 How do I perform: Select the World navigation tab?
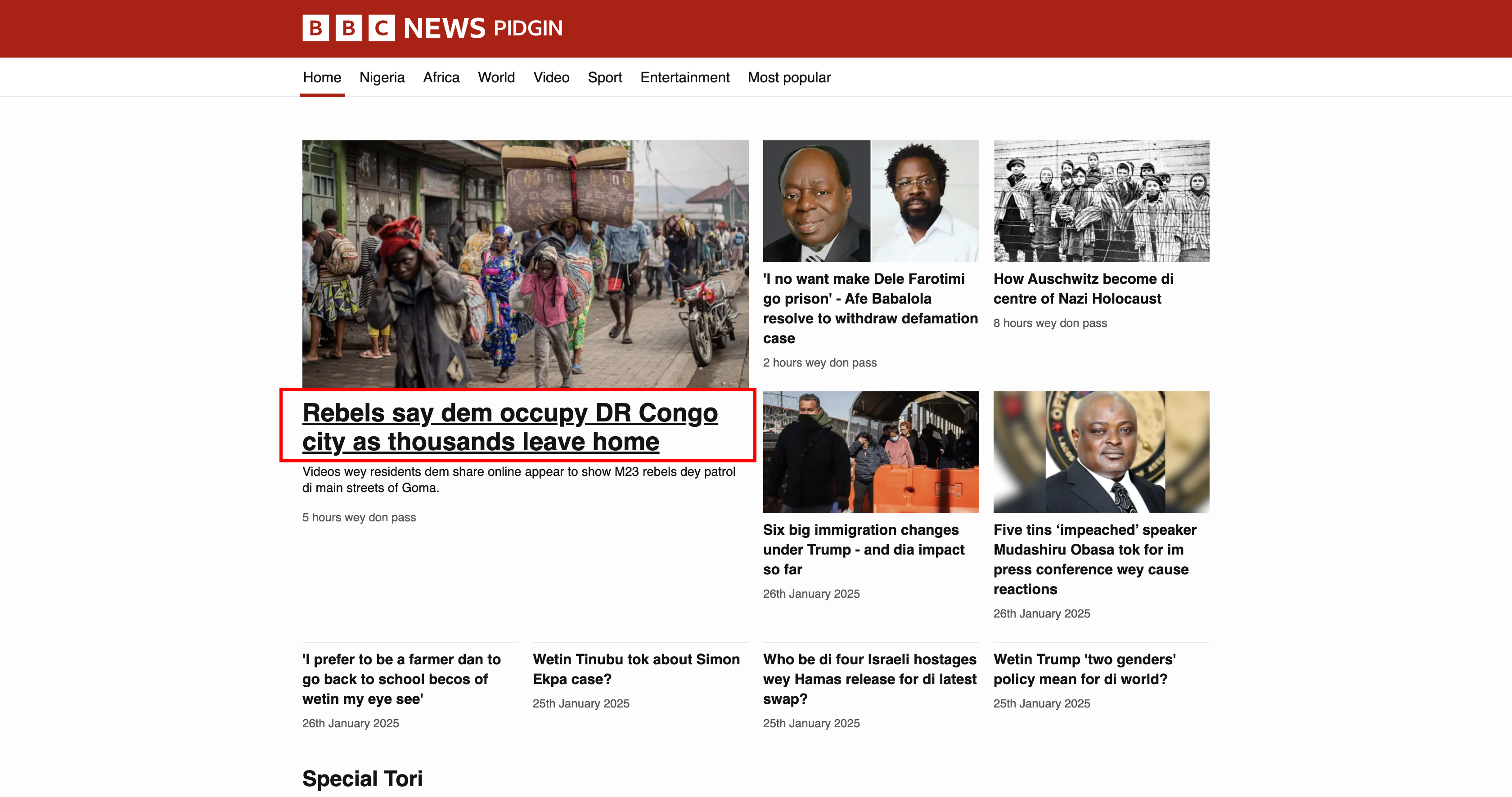pos(496,77)
